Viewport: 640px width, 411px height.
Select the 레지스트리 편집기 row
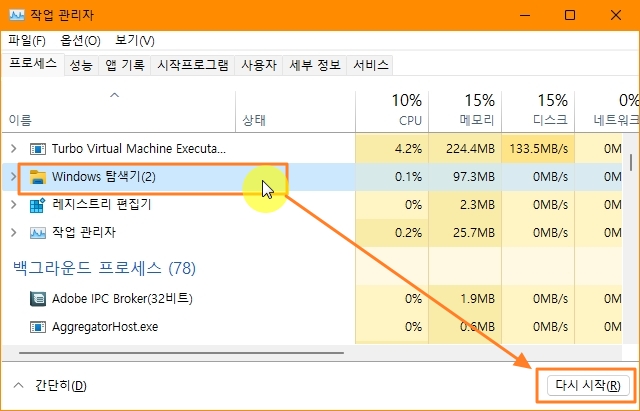pos(312,204)
